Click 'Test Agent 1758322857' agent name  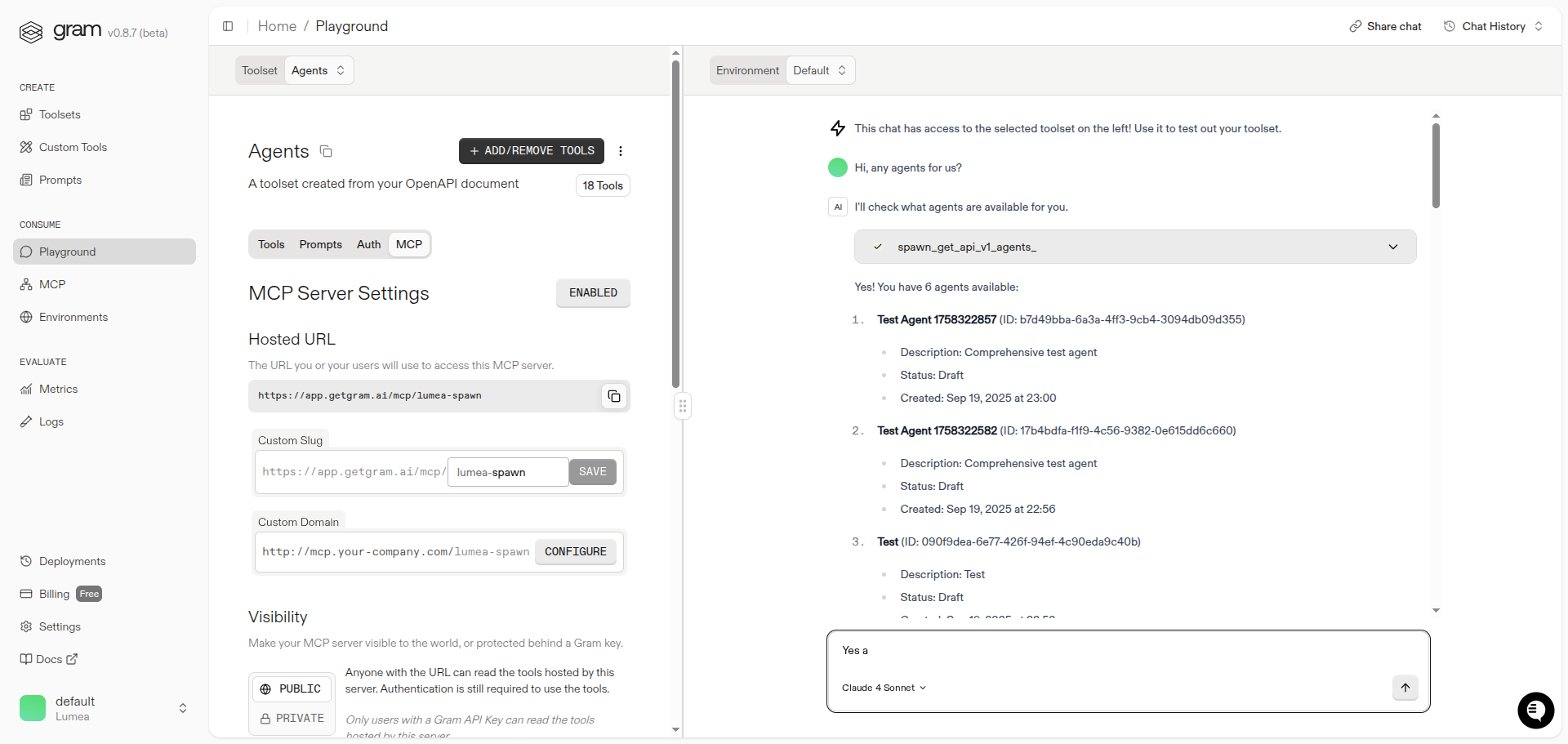(x=937, y=319)
